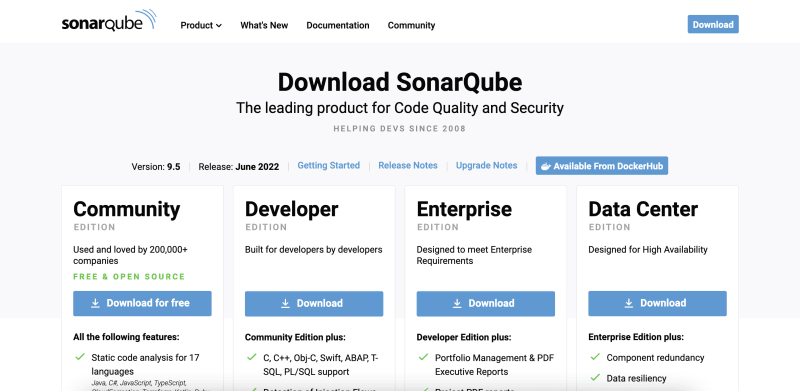Viewport: 800px width, 391px height.
Task: Click the Community edition heading
Action: (x=127, y=209)
